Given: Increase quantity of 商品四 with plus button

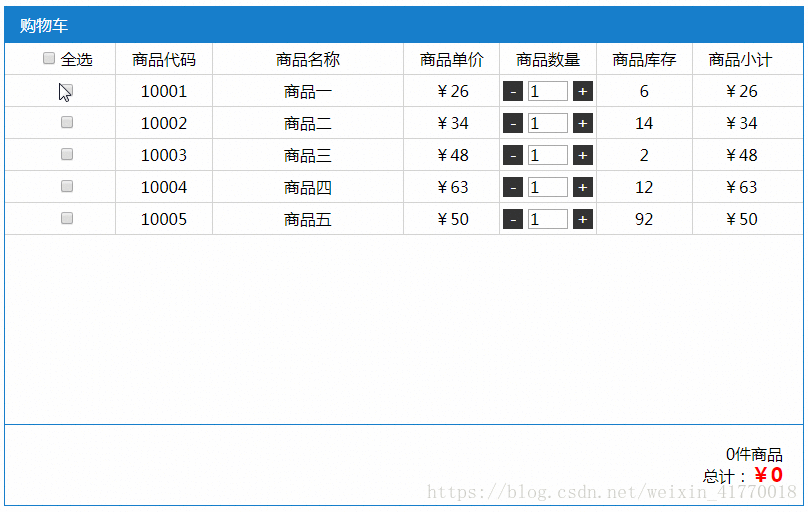Looking at the screenshot, I should [x=583, y=187].
